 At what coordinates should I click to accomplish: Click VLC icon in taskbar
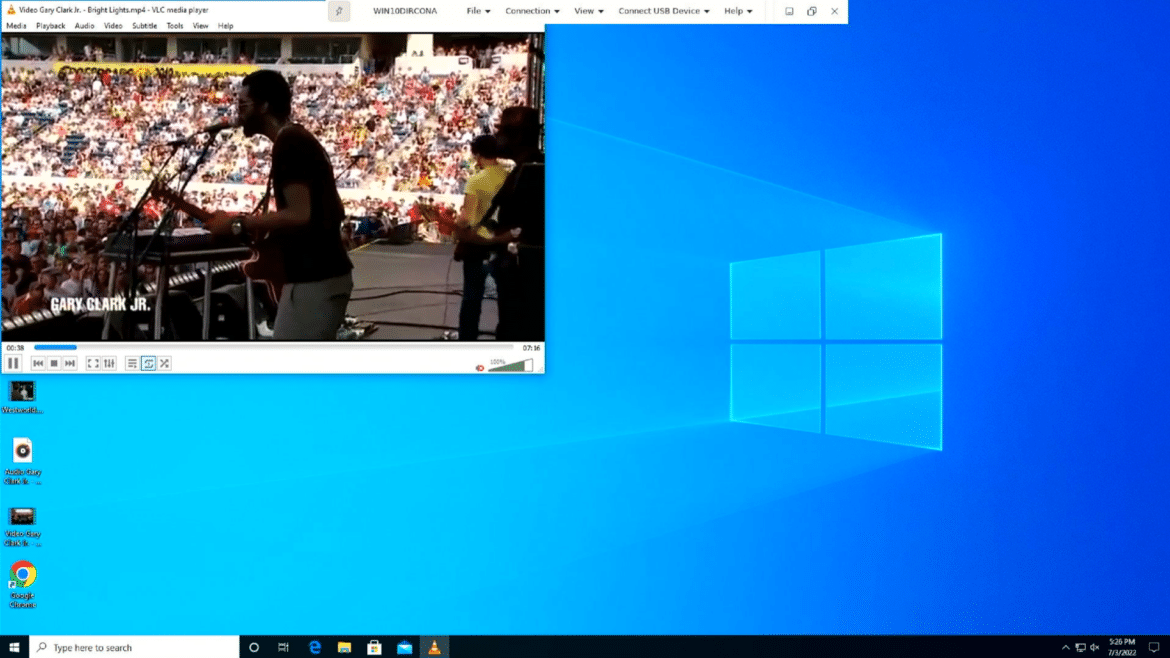[x=434, y=648]
